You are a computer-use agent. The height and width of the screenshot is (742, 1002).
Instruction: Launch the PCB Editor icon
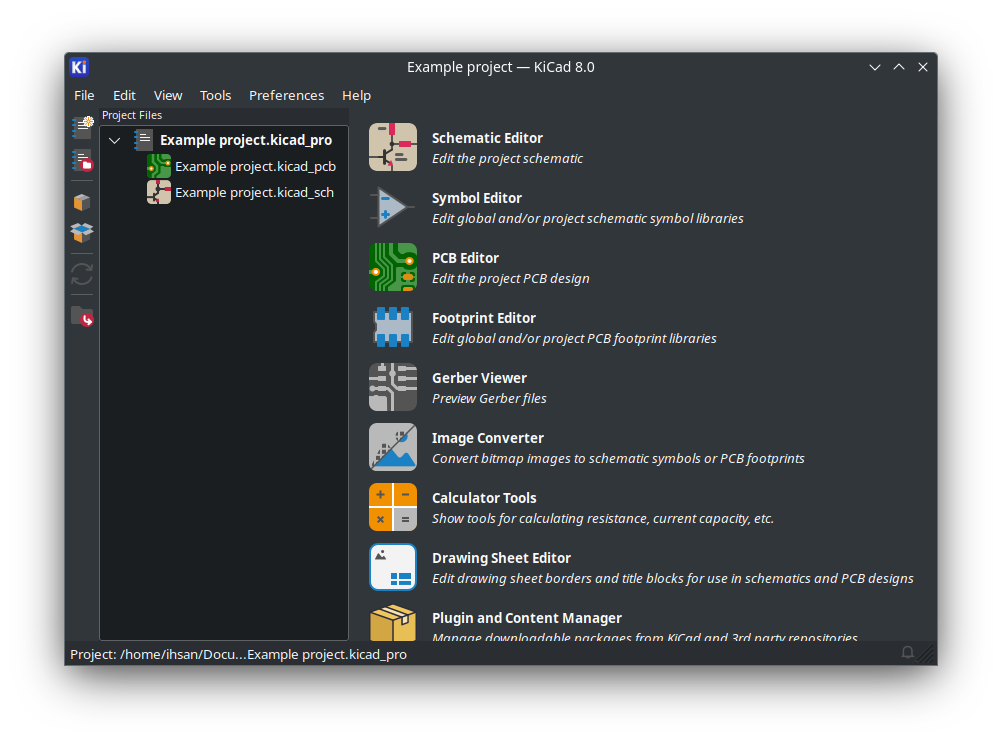393,267
